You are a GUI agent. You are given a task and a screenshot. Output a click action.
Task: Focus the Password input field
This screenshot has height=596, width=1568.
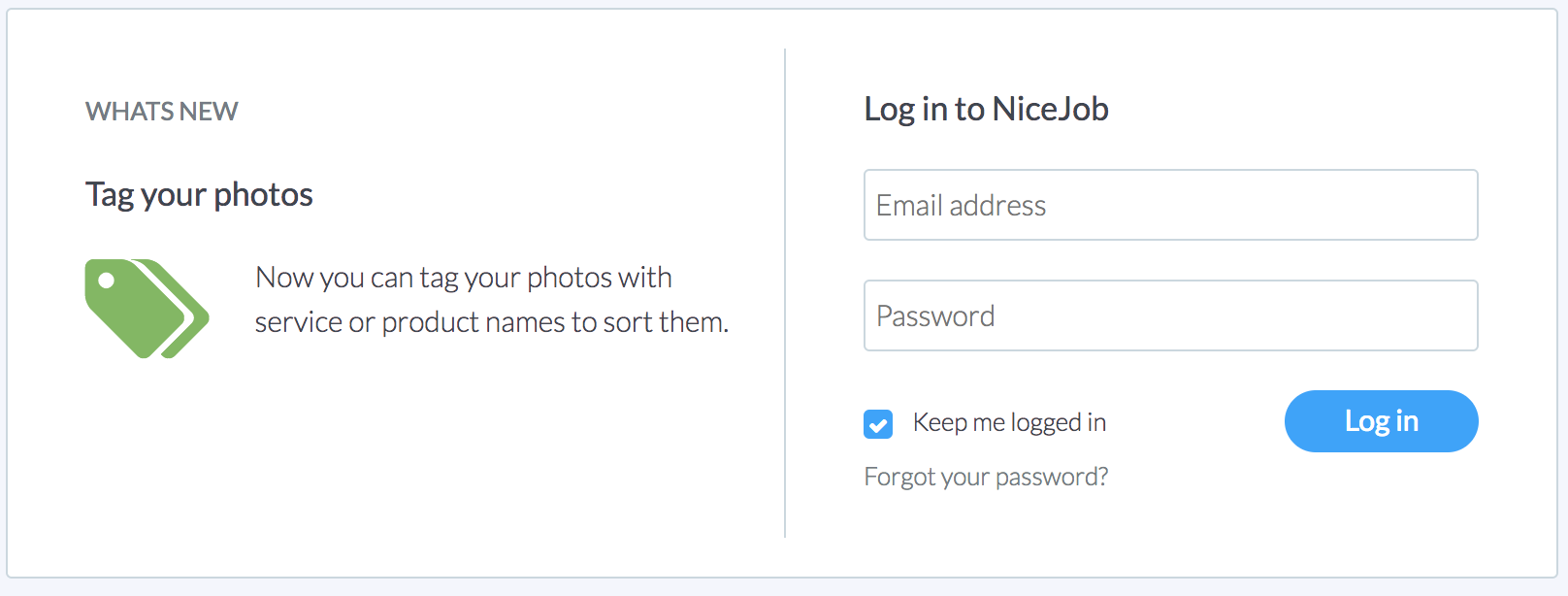pyautogui.click(x=1170, y=315)
